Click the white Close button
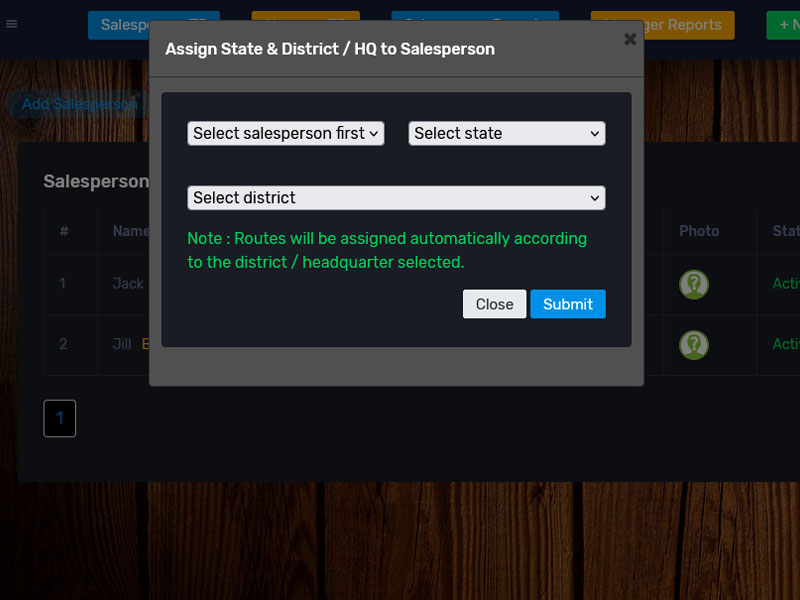 (x=494, y=304)
